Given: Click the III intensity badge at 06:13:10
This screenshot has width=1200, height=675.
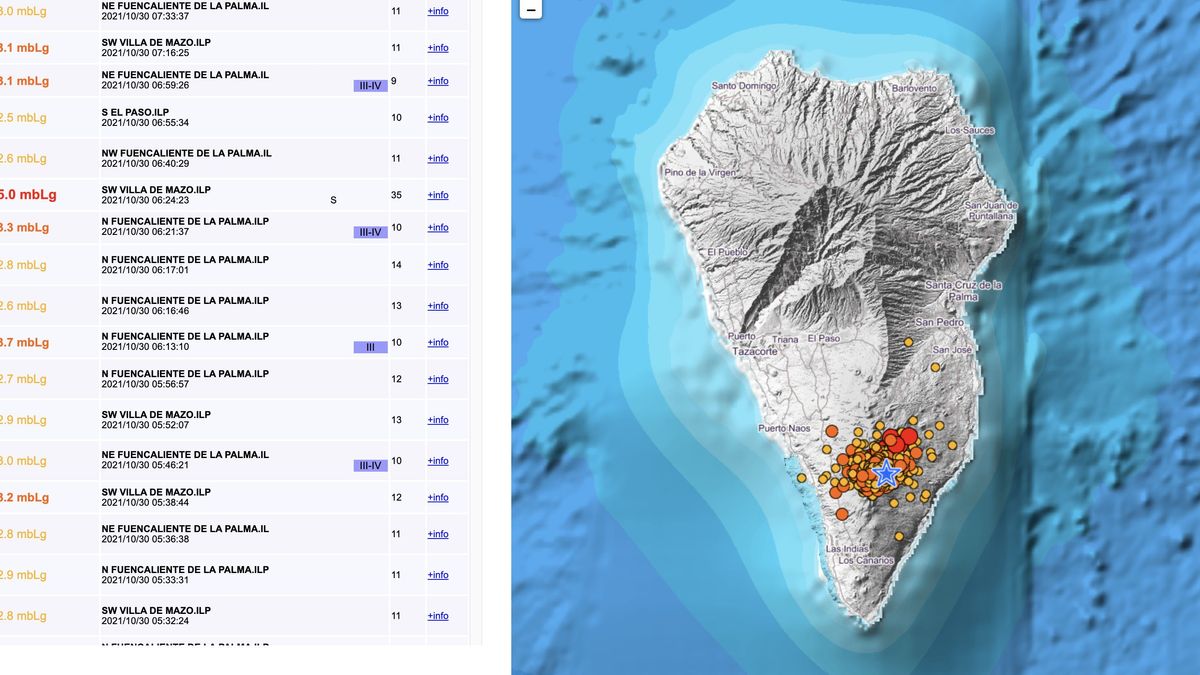Looking at the screenshot, I should [x=370, y=347].
